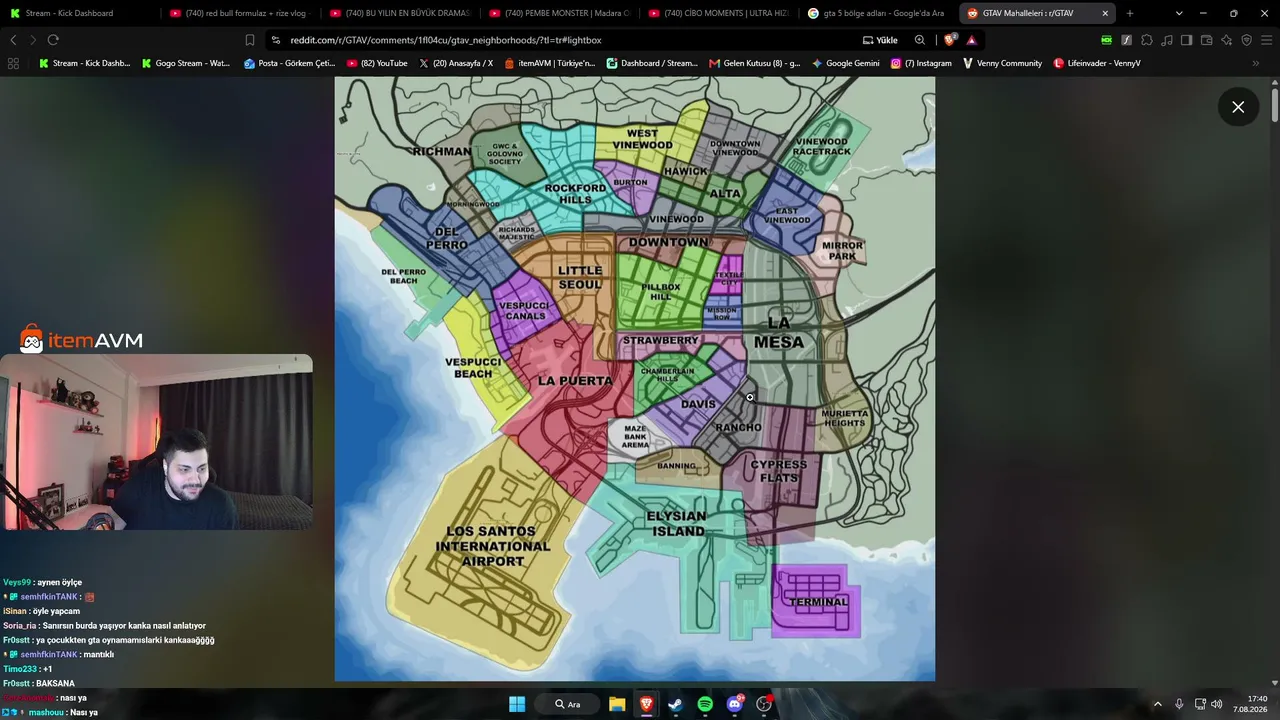
Task: Close the GTAV Mahalleleri tab
Action: 1105,13
